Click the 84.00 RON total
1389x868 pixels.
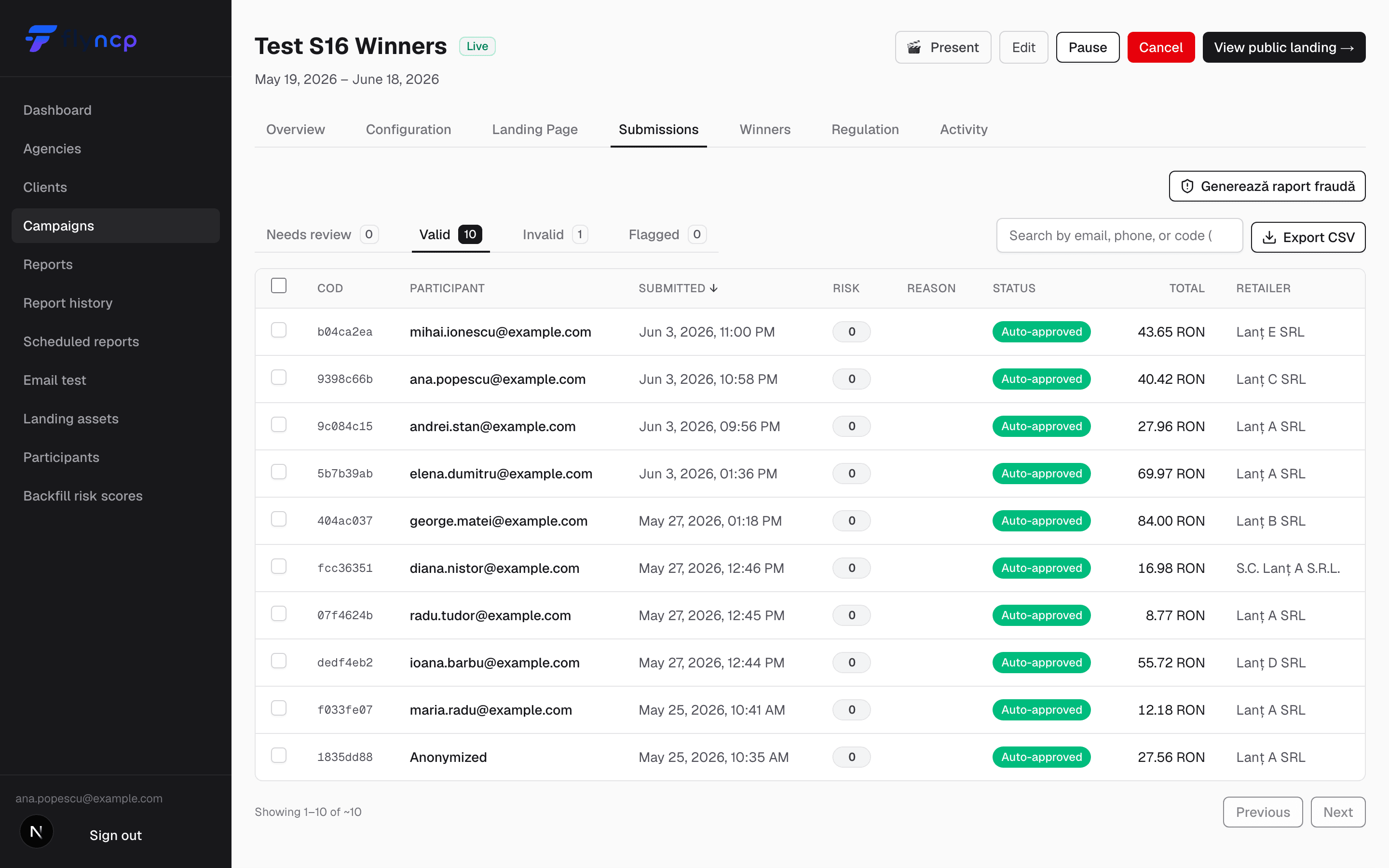coord(1171,521)
